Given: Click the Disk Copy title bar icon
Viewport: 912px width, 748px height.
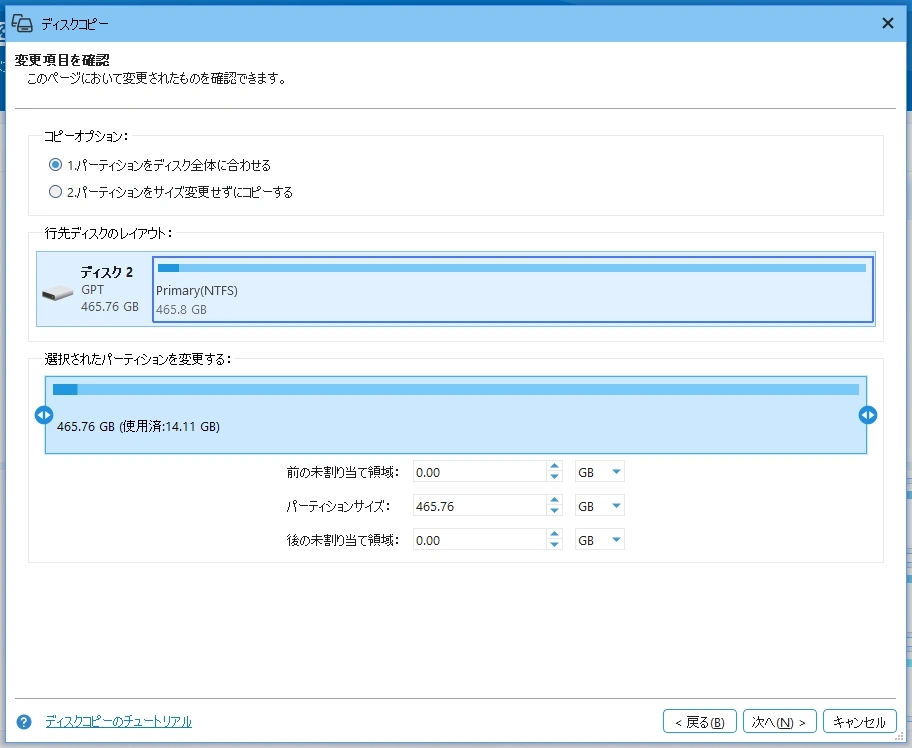Looking at the screenshot, I should point(22,23).
